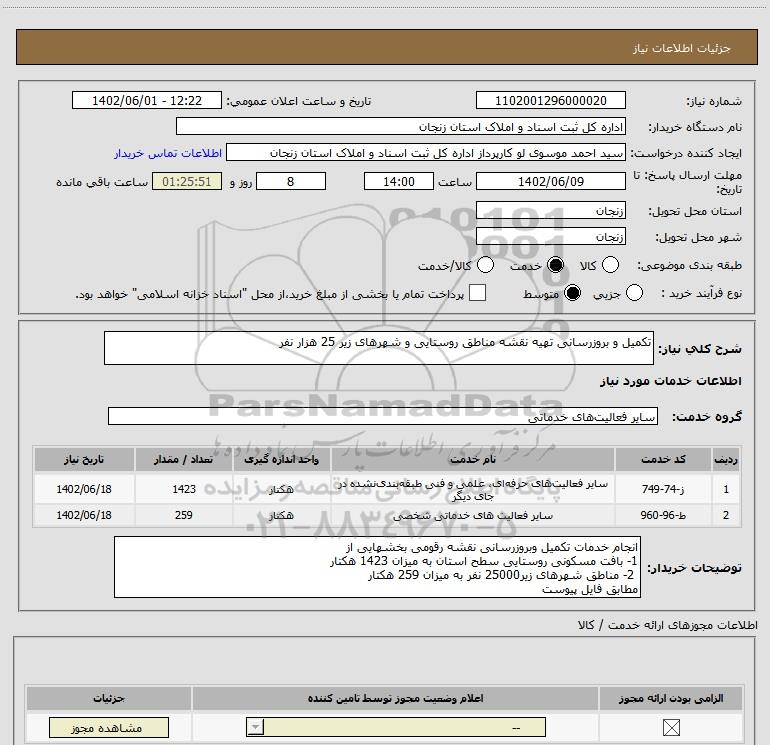Click service code ط-96-960 cell
The height and width of the screenshot is (745, 770).
(663, 515)
